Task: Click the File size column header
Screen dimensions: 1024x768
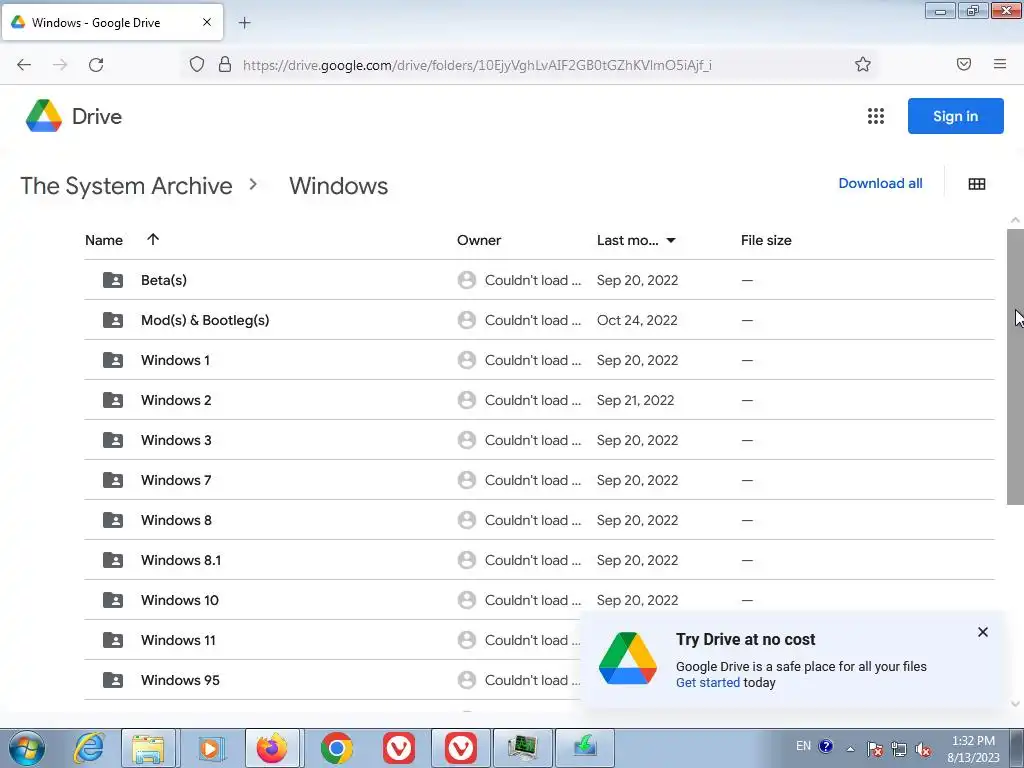Action: click(766, 240)
